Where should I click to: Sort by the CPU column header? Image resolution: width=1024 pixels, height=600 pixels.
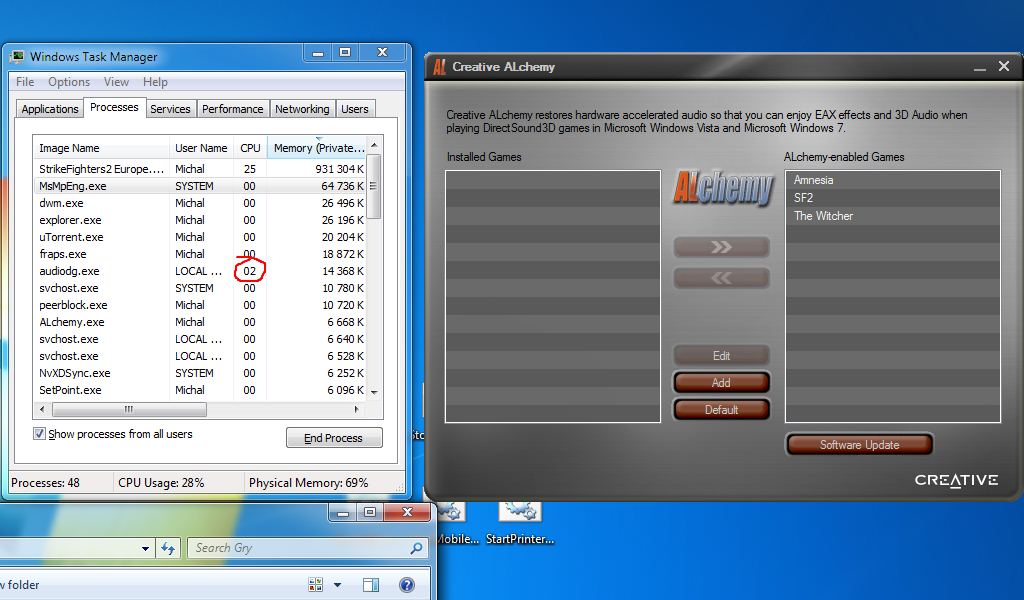[x=250, y=148]
